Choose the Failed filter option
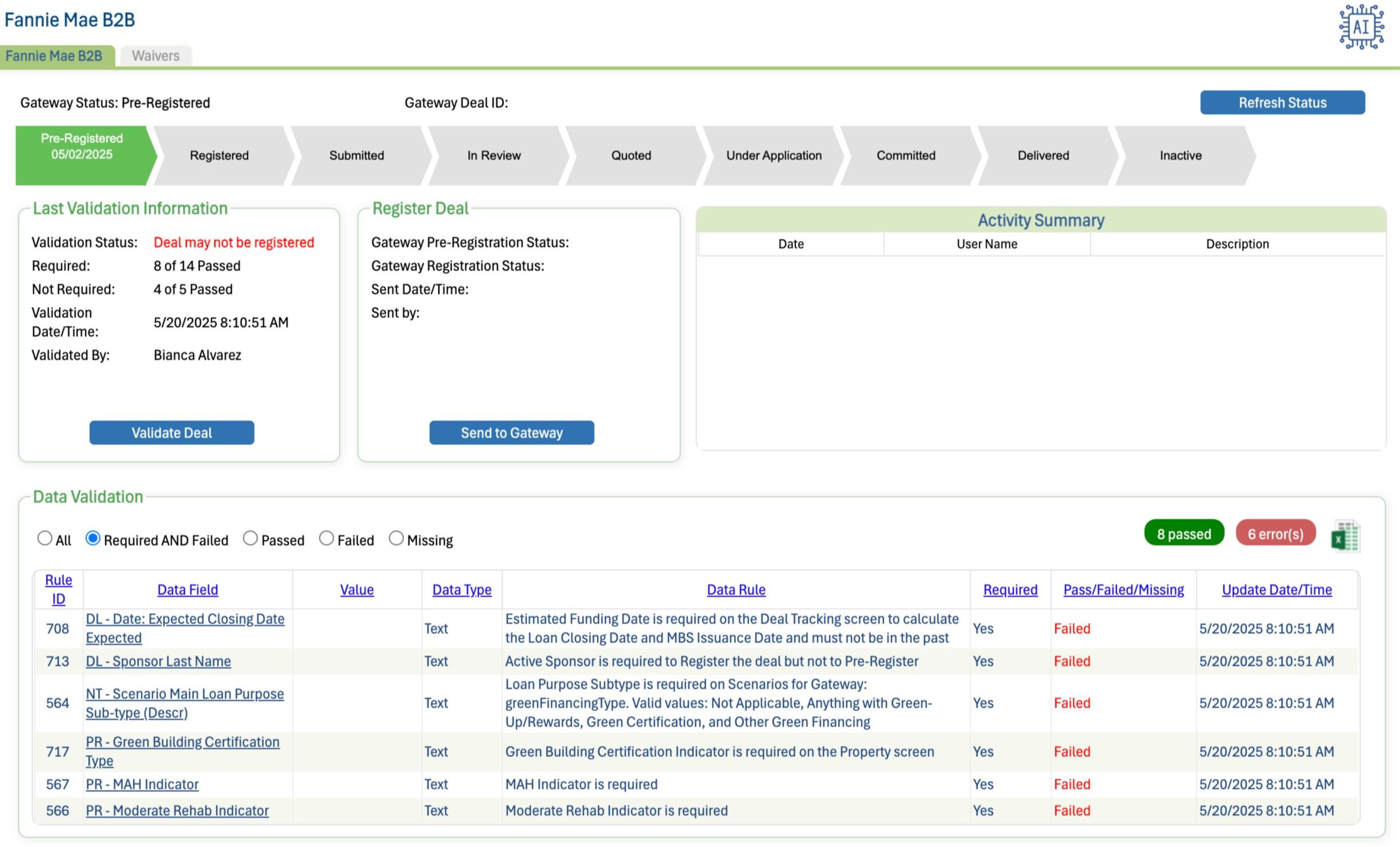1400x847 pixels. pyautogui.click(x=326, y=539)
